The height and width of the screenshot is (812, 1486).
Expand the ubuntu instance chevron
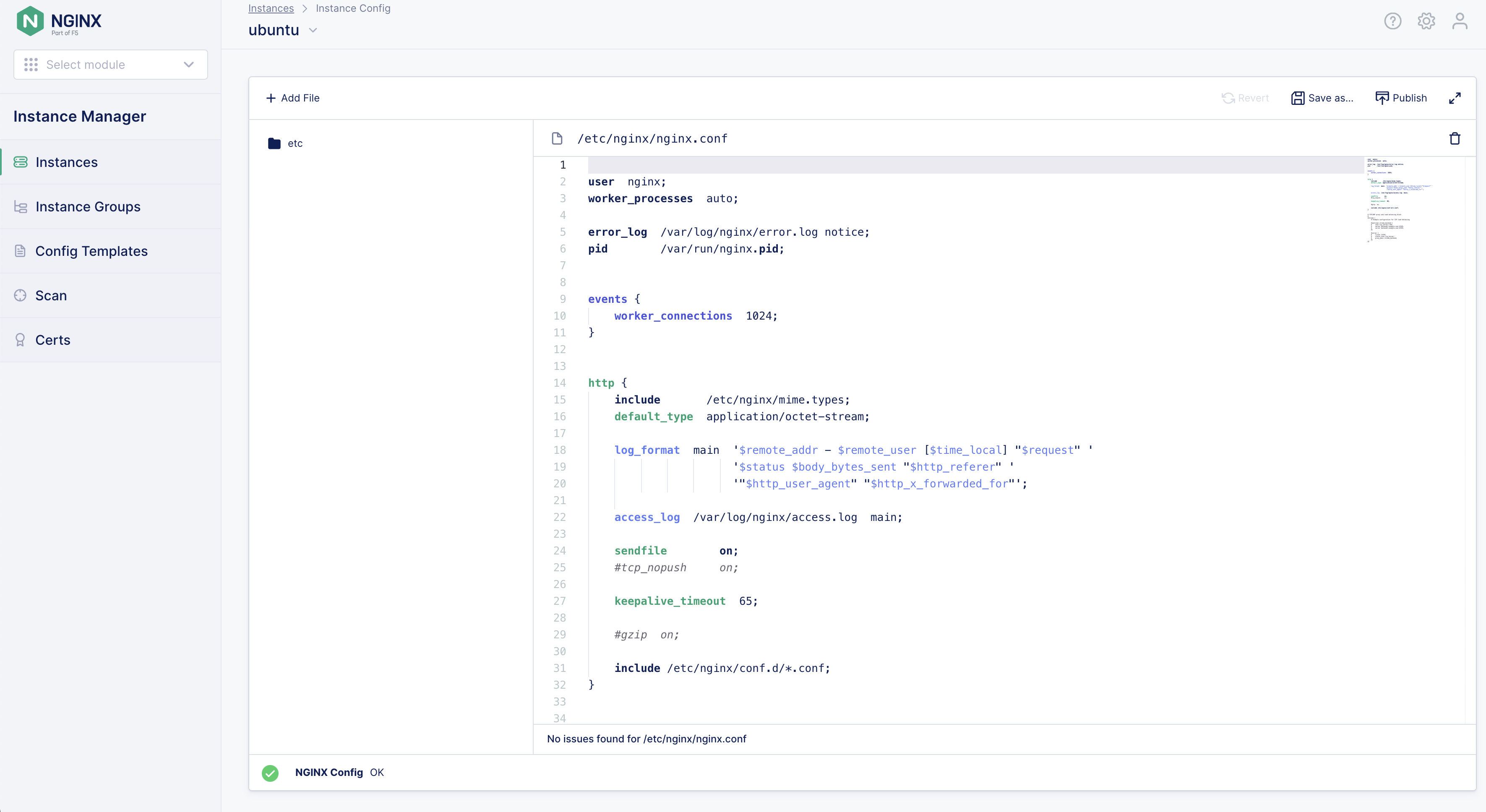point(313,31)
